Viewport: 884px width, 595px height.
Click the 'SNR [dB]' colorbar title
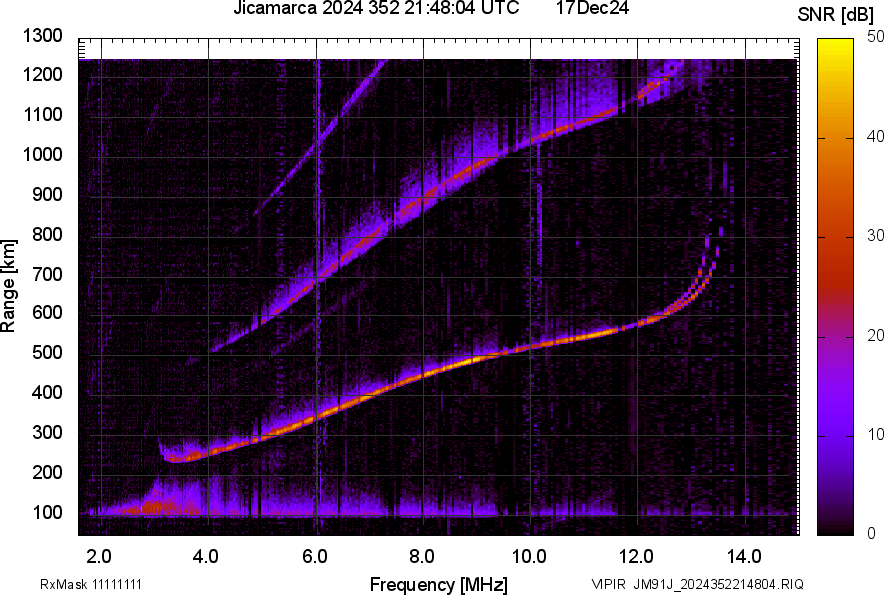[836, 15]
